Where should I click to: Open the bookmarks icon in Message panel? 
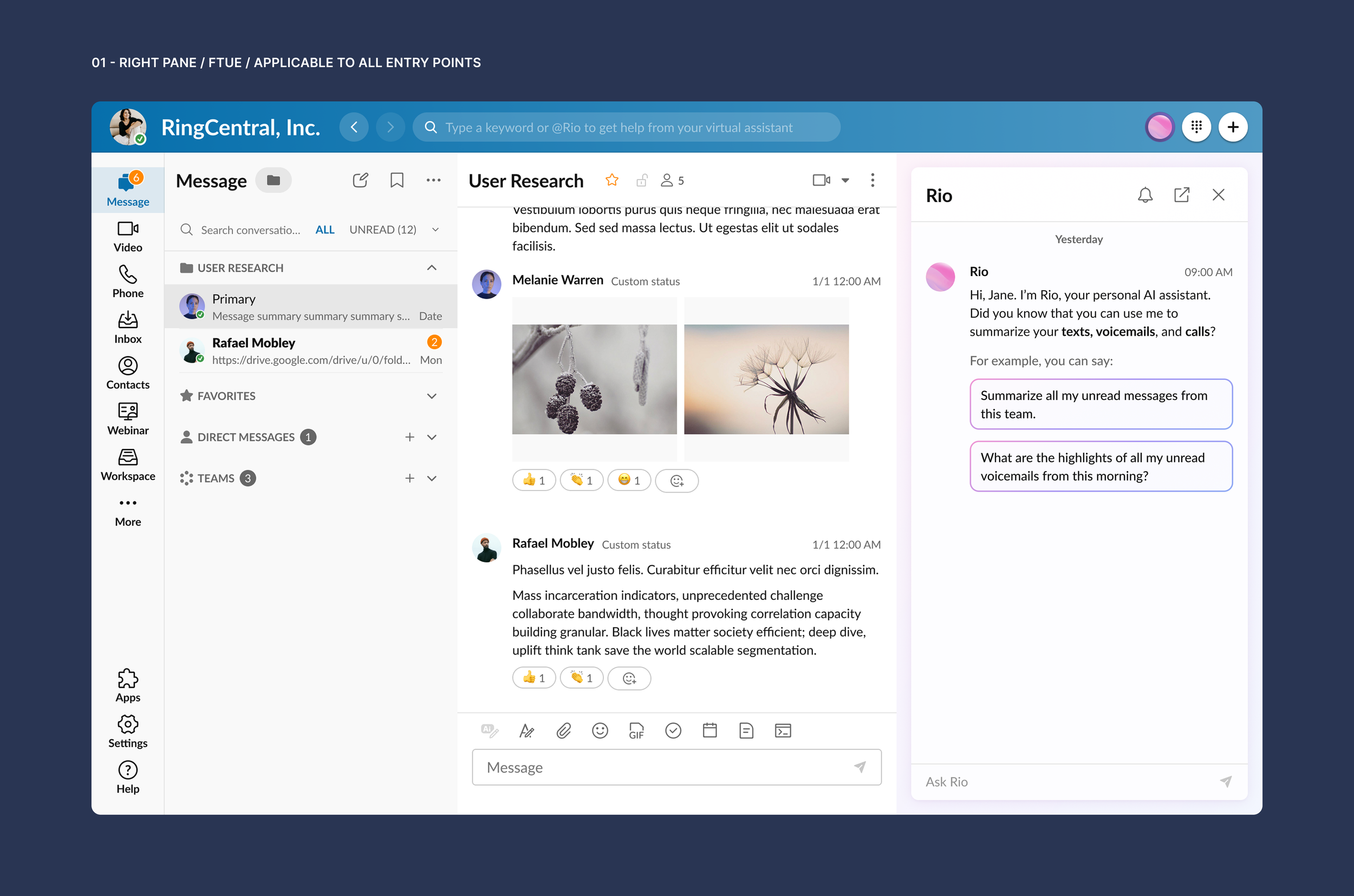[396, 181]
